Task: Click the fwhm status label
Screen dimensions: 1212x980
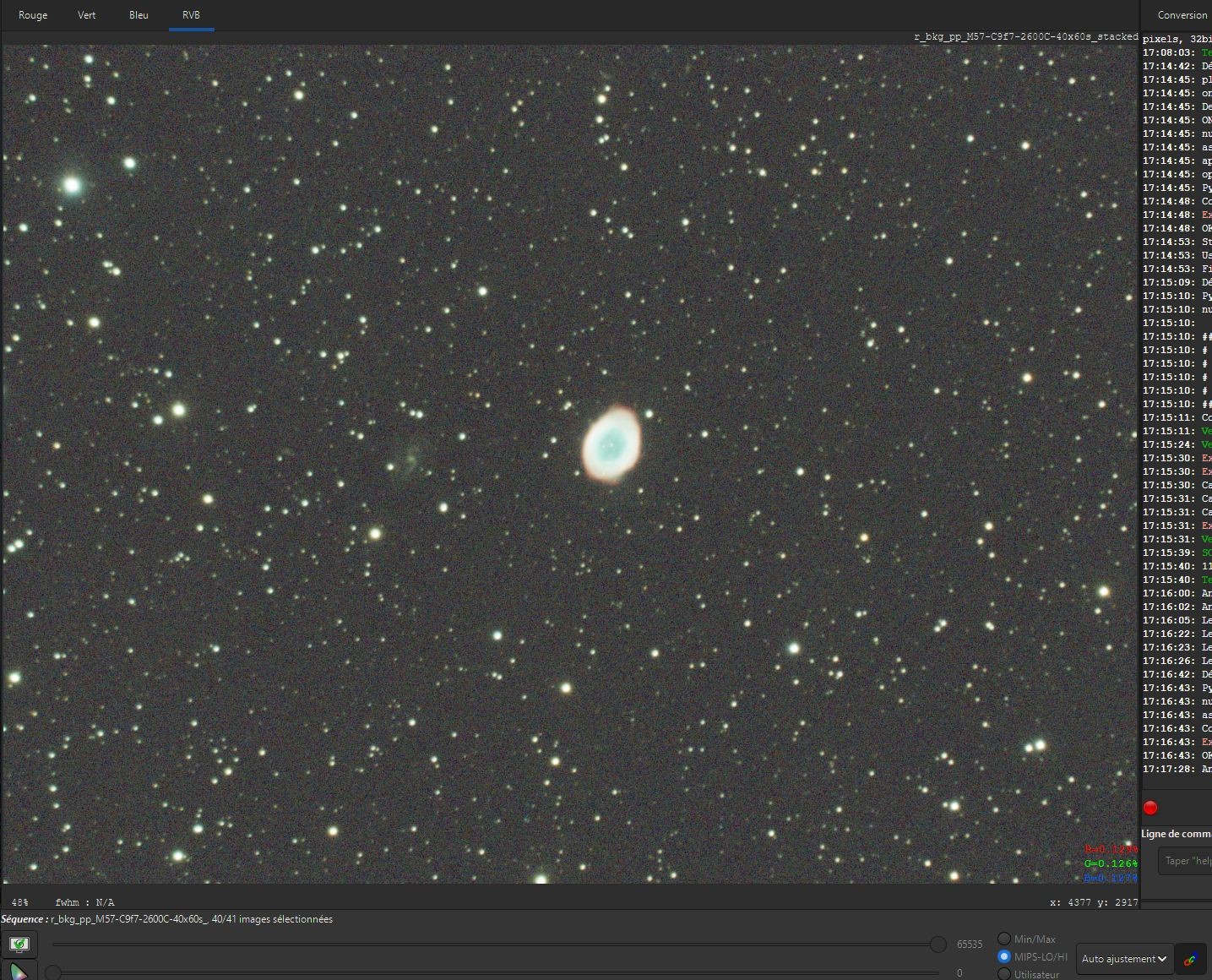Action: pyautogui.click(x=84, y=902)
